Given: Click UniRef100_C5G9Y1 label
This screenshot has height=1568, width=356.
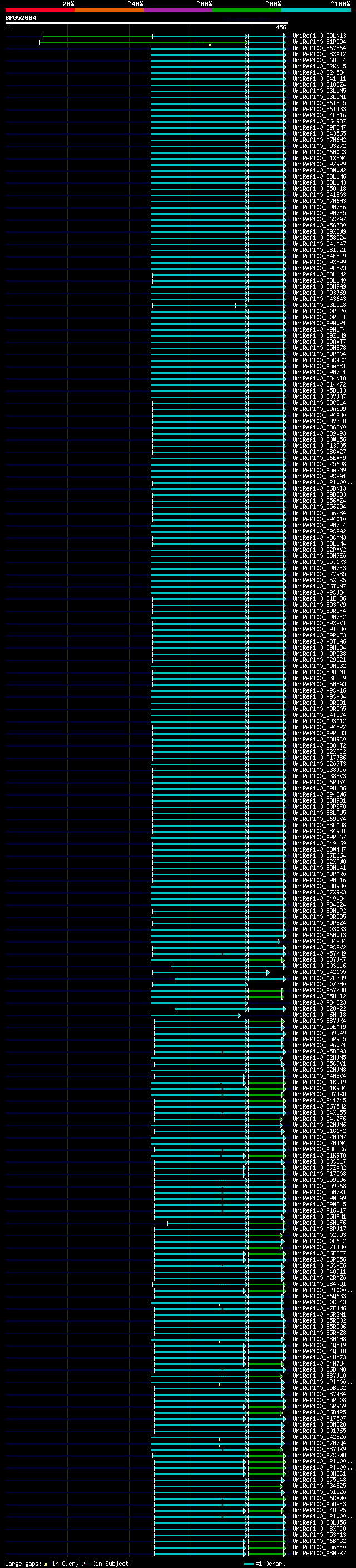Looking at the screenshot, I should point(319,1064).
